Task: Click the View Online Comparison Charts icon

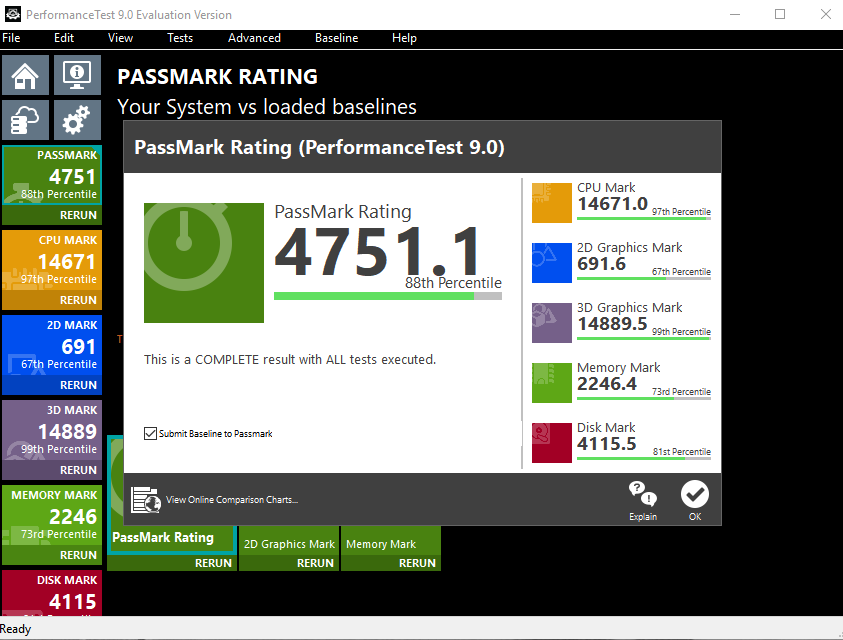Action: point(146,500)
